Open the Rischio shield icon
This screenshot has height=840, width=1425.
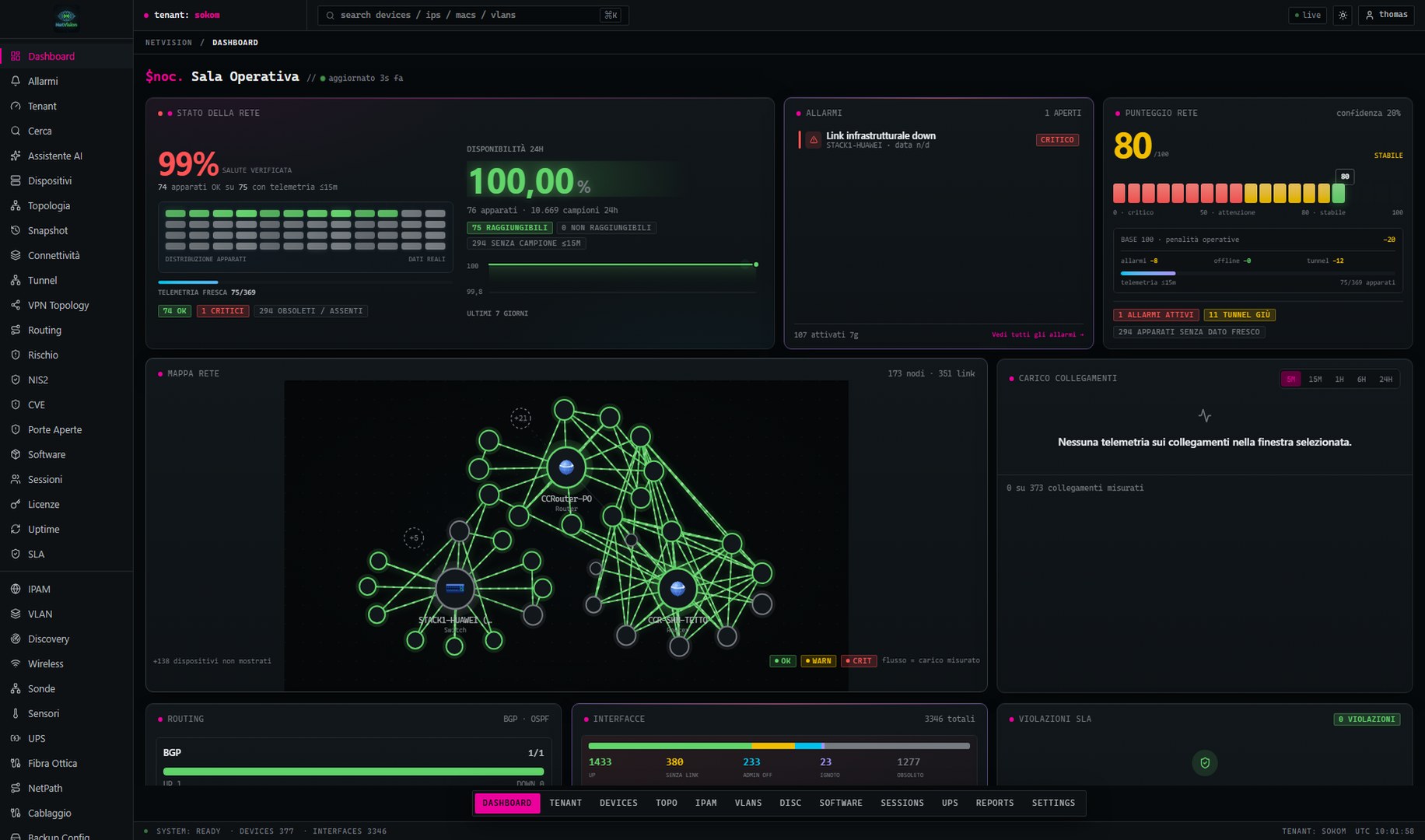coord(16,355)
